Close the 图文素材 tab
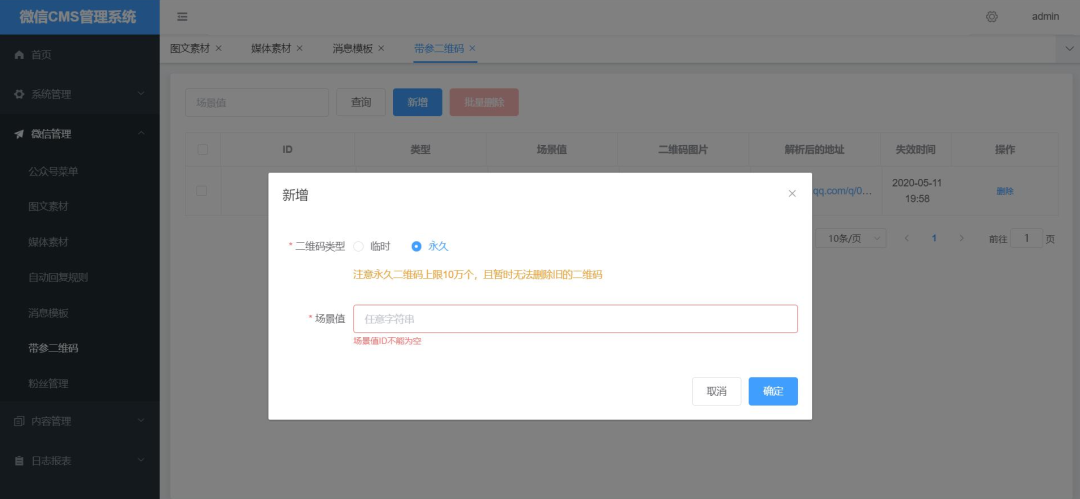The width and height of the screenshot is (1080, 499). [219, 48]
